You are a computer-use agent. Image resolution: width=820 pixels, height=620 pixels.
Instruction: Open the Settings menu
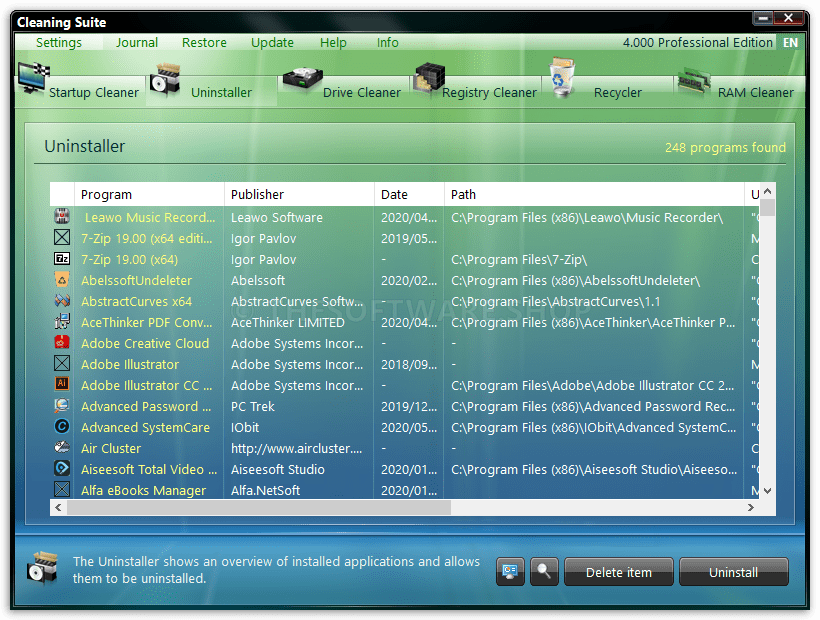point(59,42)
